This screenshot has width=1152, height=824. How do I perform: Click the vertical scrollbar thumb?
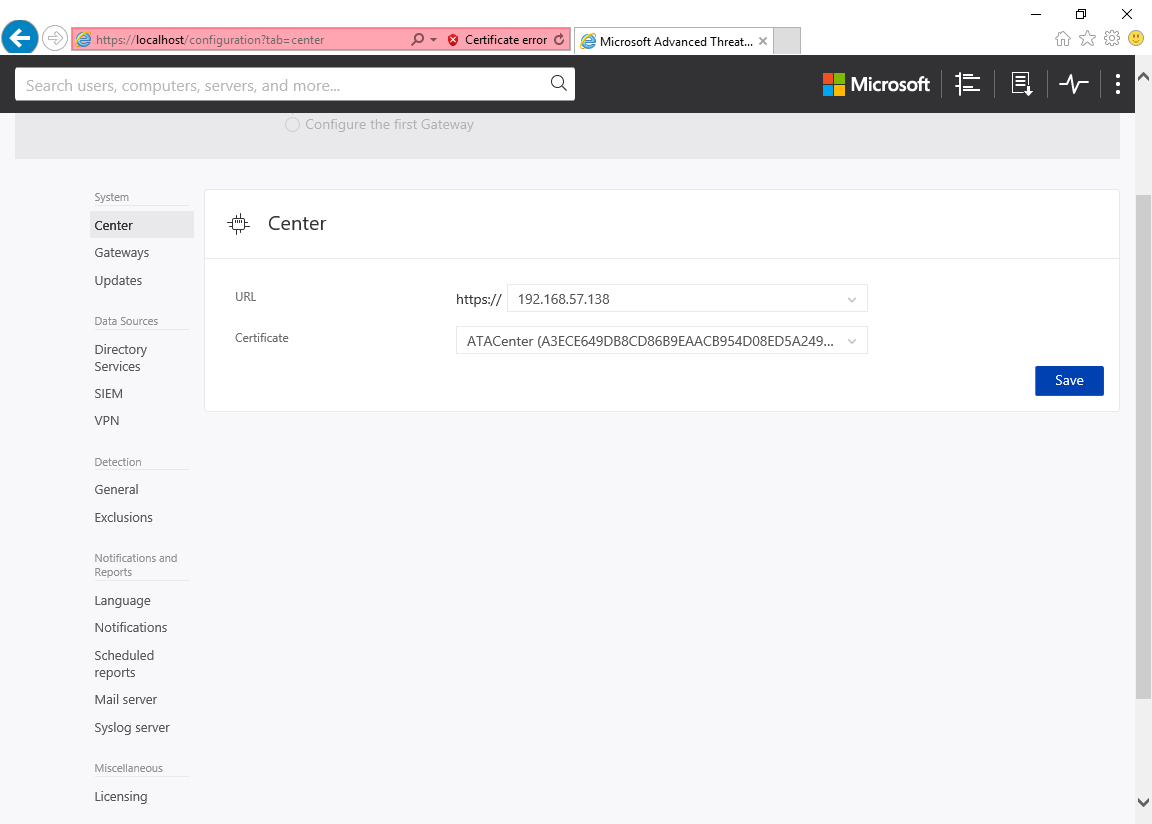tap(1143, 447)
